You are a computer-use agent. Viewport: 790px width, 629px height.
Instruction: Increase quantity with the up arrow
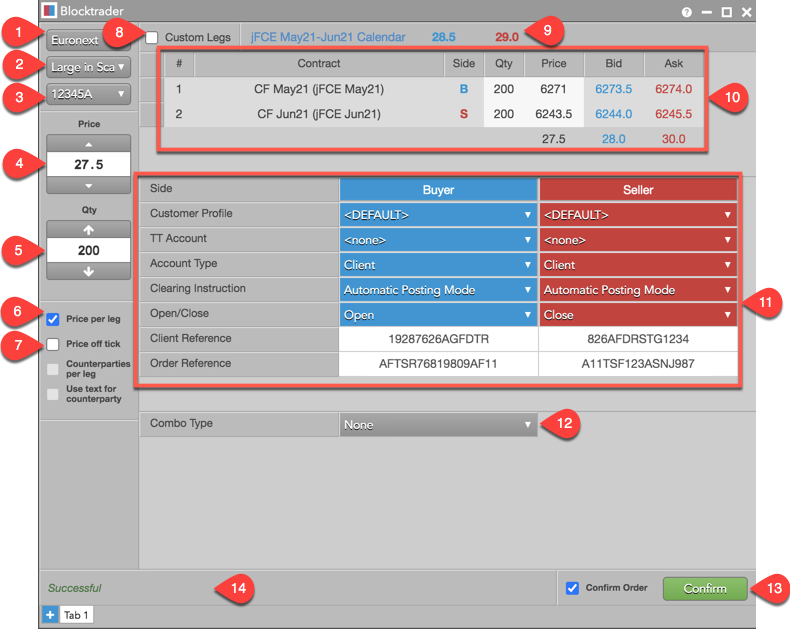[88, 229]
